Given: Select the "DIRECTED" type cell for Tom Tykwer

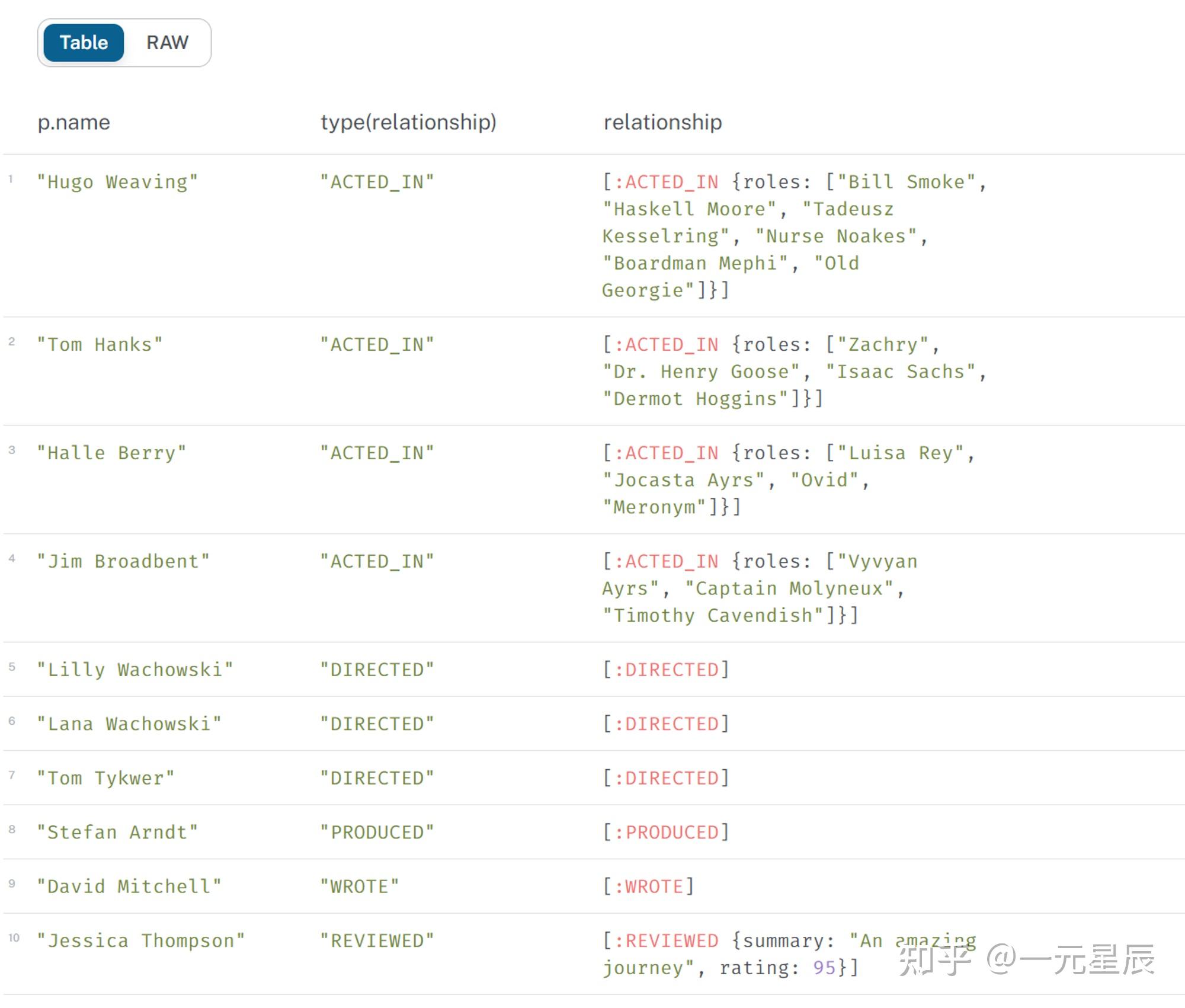Looking at the screenshot, I should pos(377,777).
